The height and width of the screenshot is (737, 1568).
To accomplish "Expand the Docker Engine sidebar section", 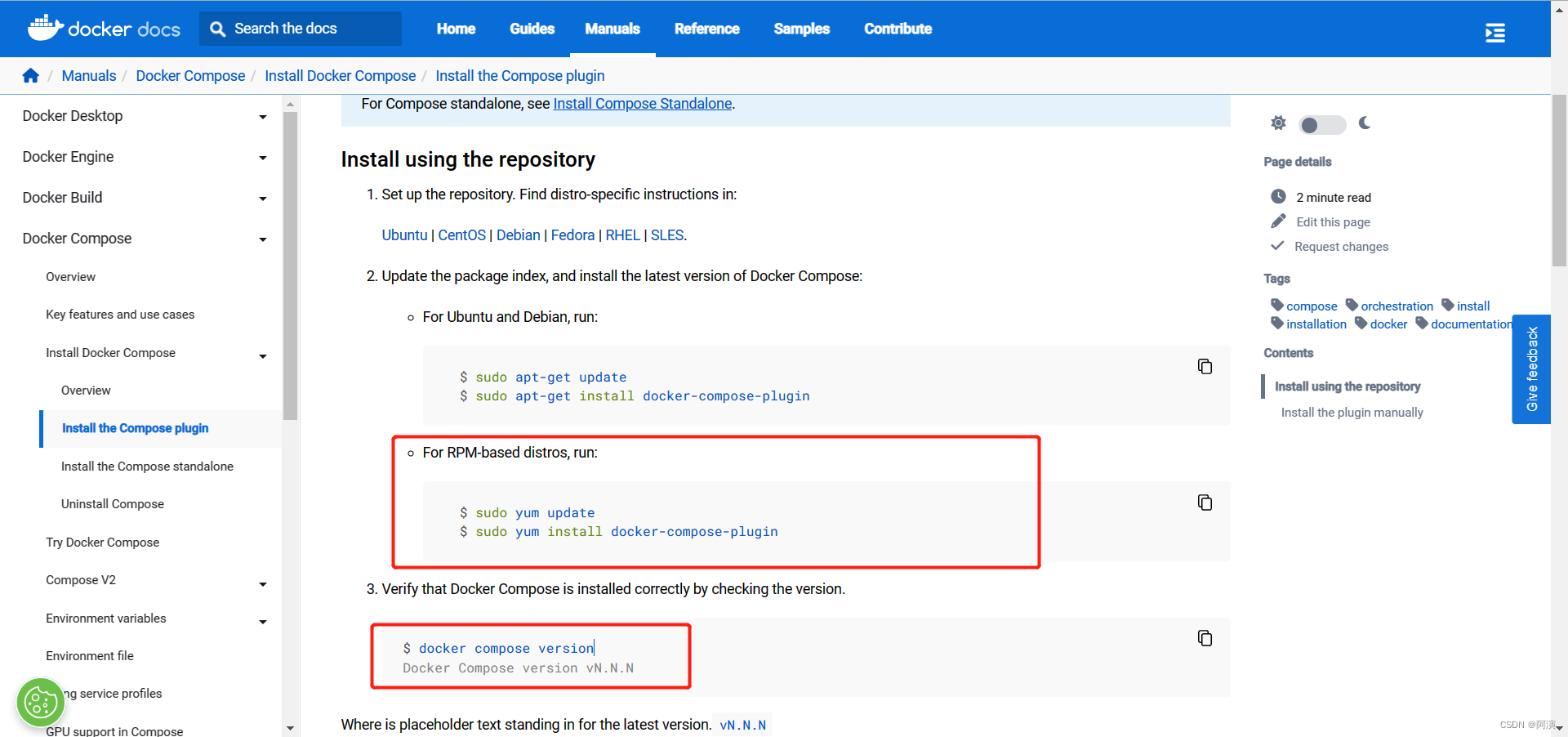I will 263,158.
